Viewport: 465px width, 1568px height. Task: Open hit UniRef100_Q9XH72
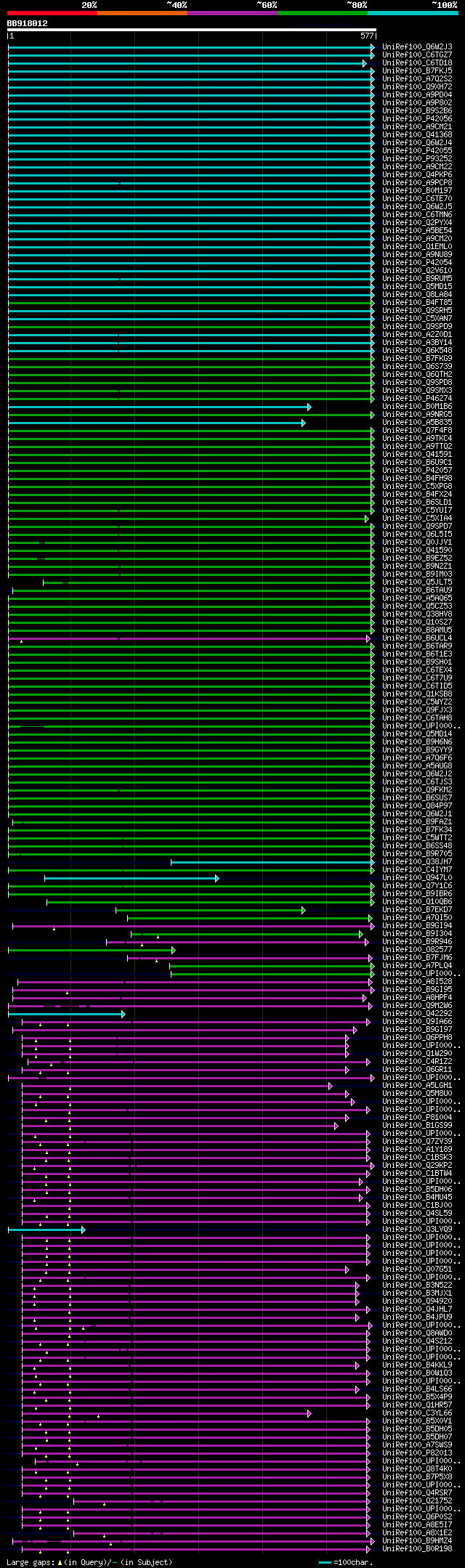[417, 86]
